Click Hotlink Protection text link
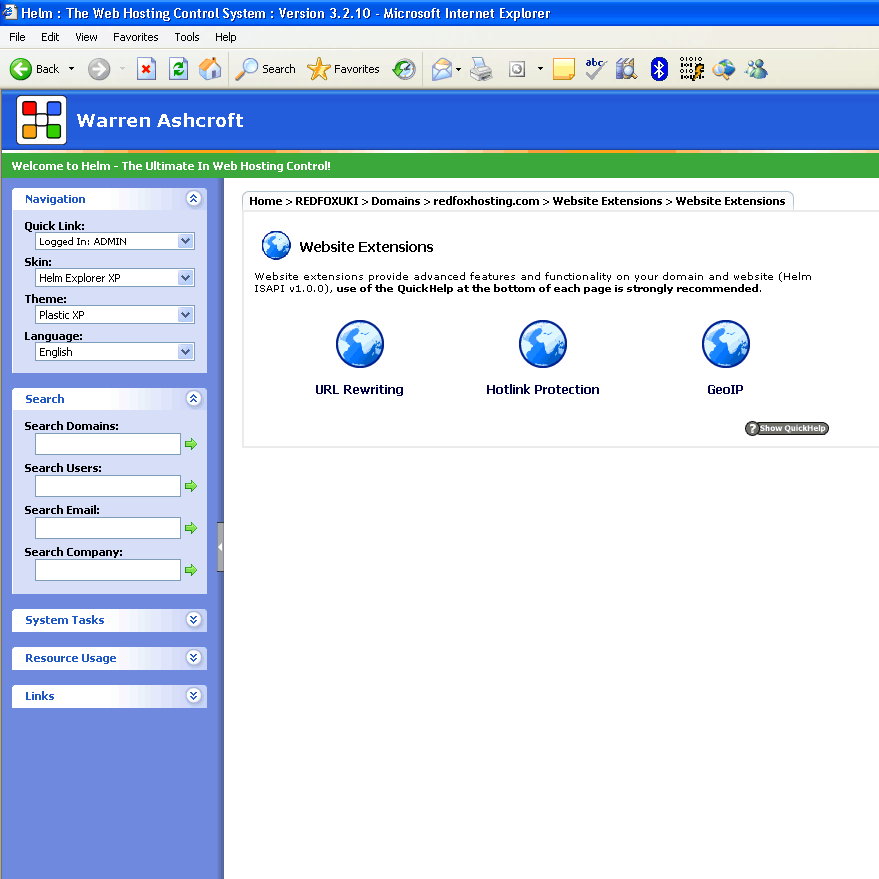This screenshot has height=879, width=879. (543, 390)
